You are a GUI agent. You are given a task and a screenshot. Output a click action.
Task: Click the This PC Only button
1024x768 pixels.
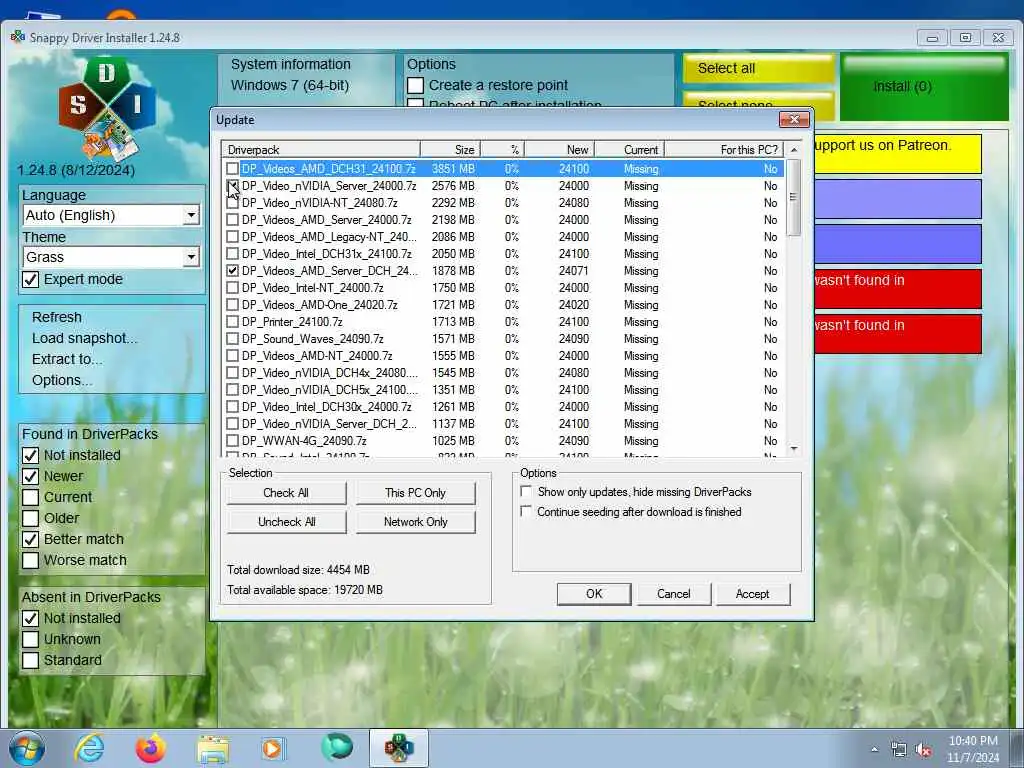415,492
